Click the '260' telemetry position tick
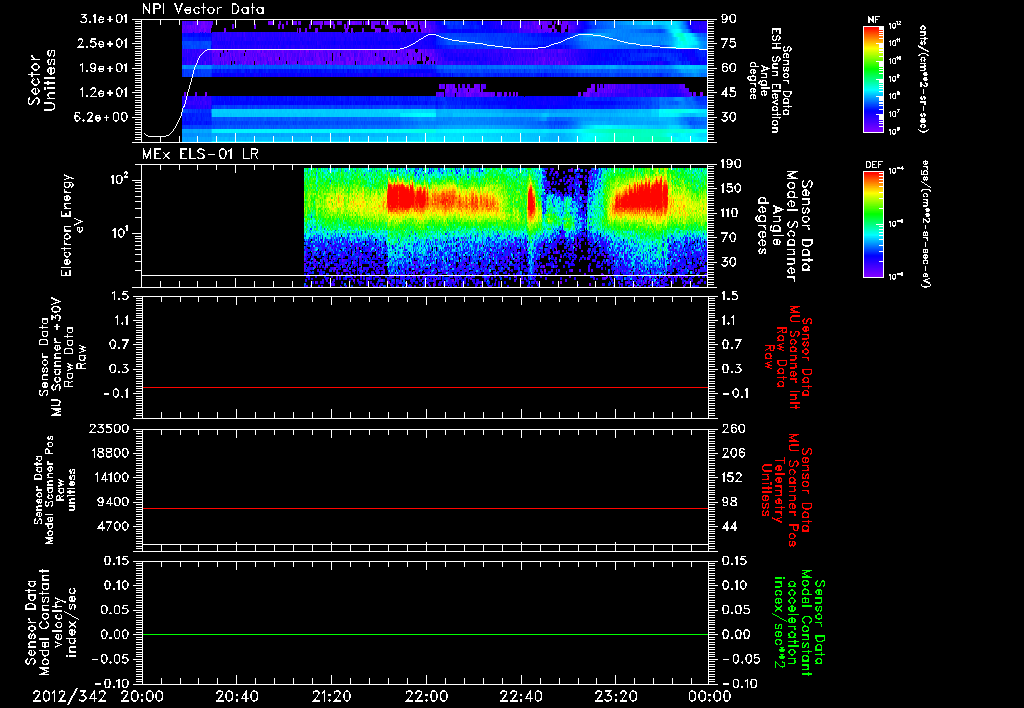 [x=733, y=429]
